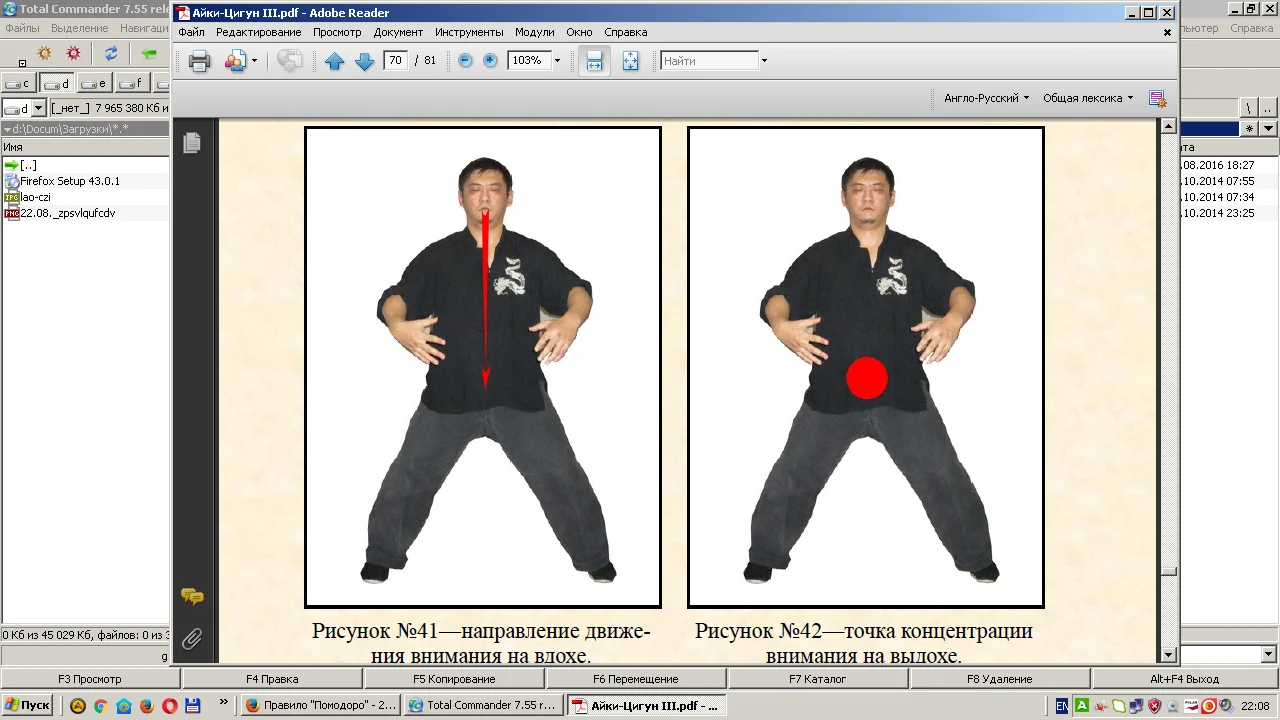The height and width of the screenshot is (720, 1280).
Task: Toggle one full page view mode
Action: click(630, 61)
